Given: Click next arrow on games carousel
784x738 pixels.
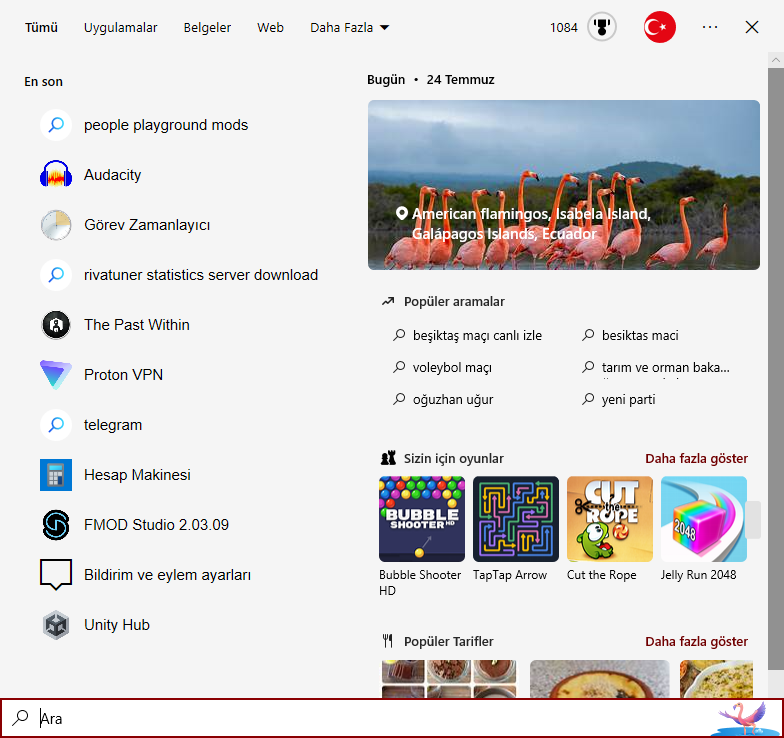Looking at the screenshot, I should pos(754,520).
